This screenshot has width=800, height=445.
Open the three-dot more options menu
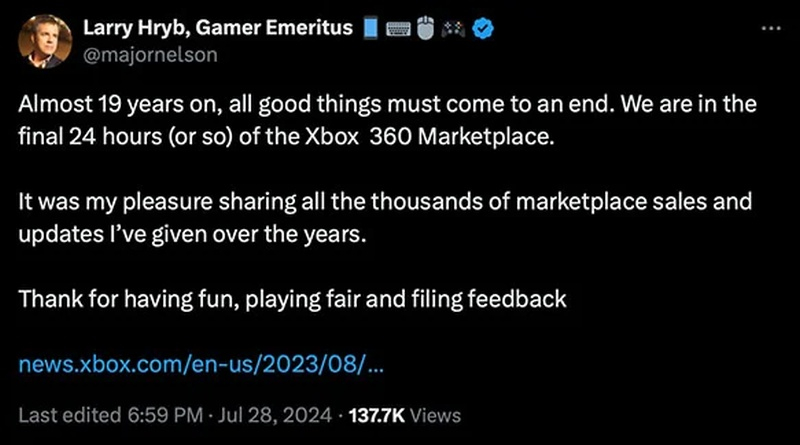[771, 28]
